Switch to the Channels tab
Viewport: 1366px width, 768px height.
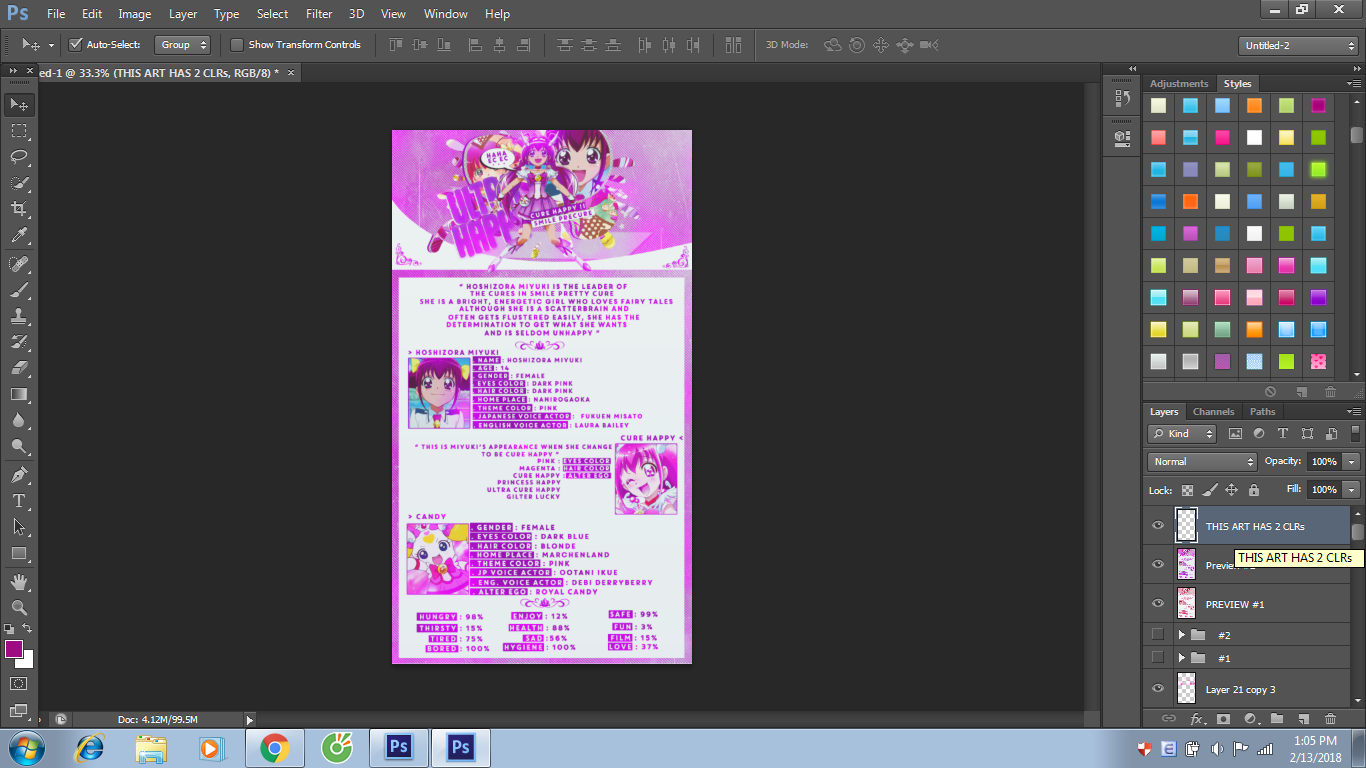point(1214,412)
